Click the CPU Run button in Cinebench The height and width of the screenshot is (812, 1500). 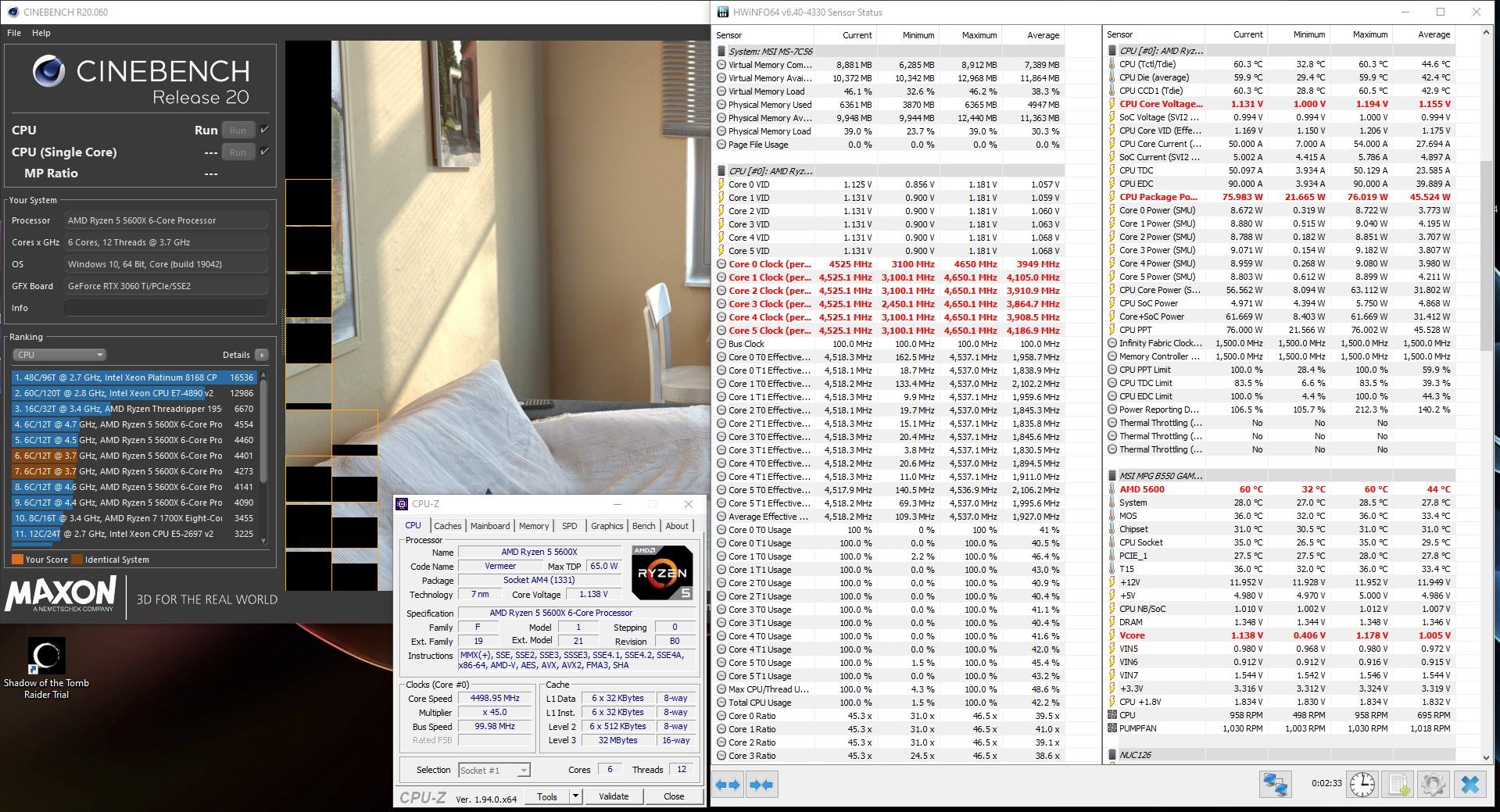238,131
